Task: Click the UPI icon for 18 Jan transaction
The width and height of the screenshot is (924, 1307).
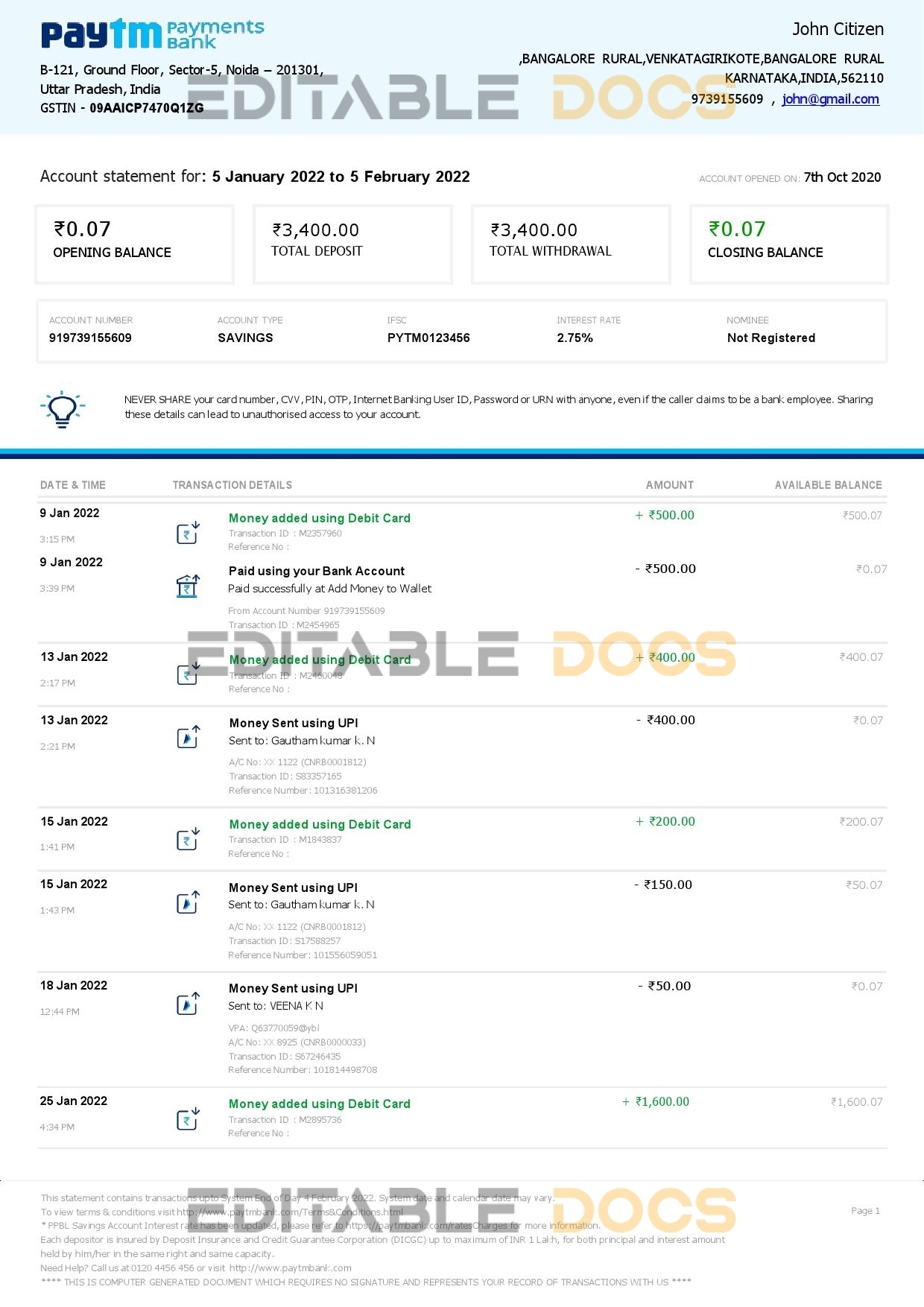Action: (x=188, y=1004)
